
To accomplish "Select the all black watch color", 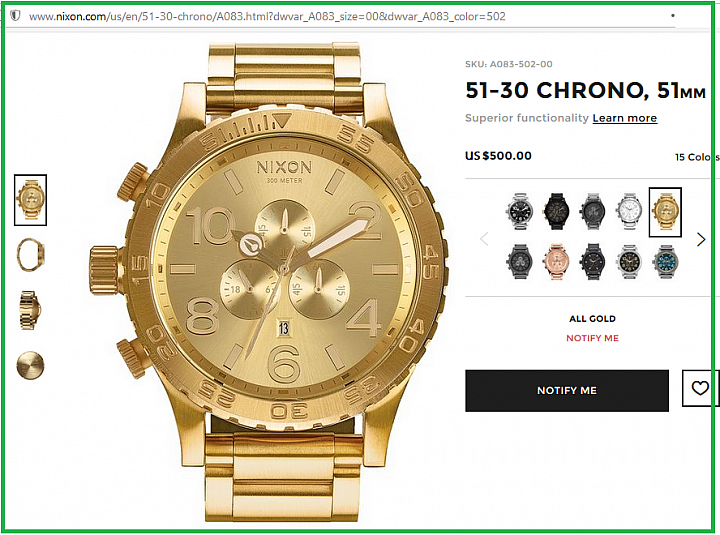I will (556, 211).
